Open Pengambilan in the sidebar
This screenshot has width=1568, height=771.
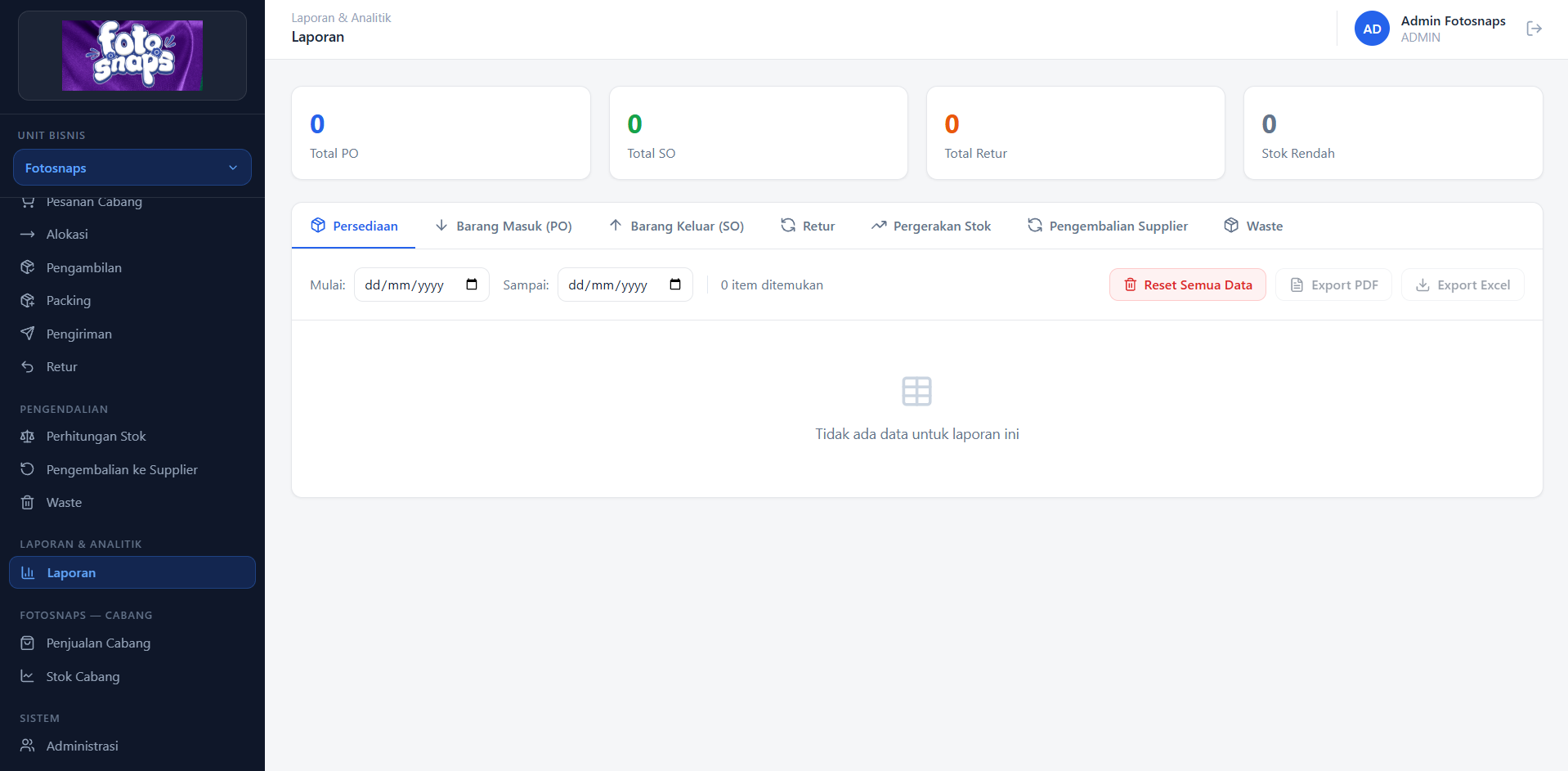point(132,267)
